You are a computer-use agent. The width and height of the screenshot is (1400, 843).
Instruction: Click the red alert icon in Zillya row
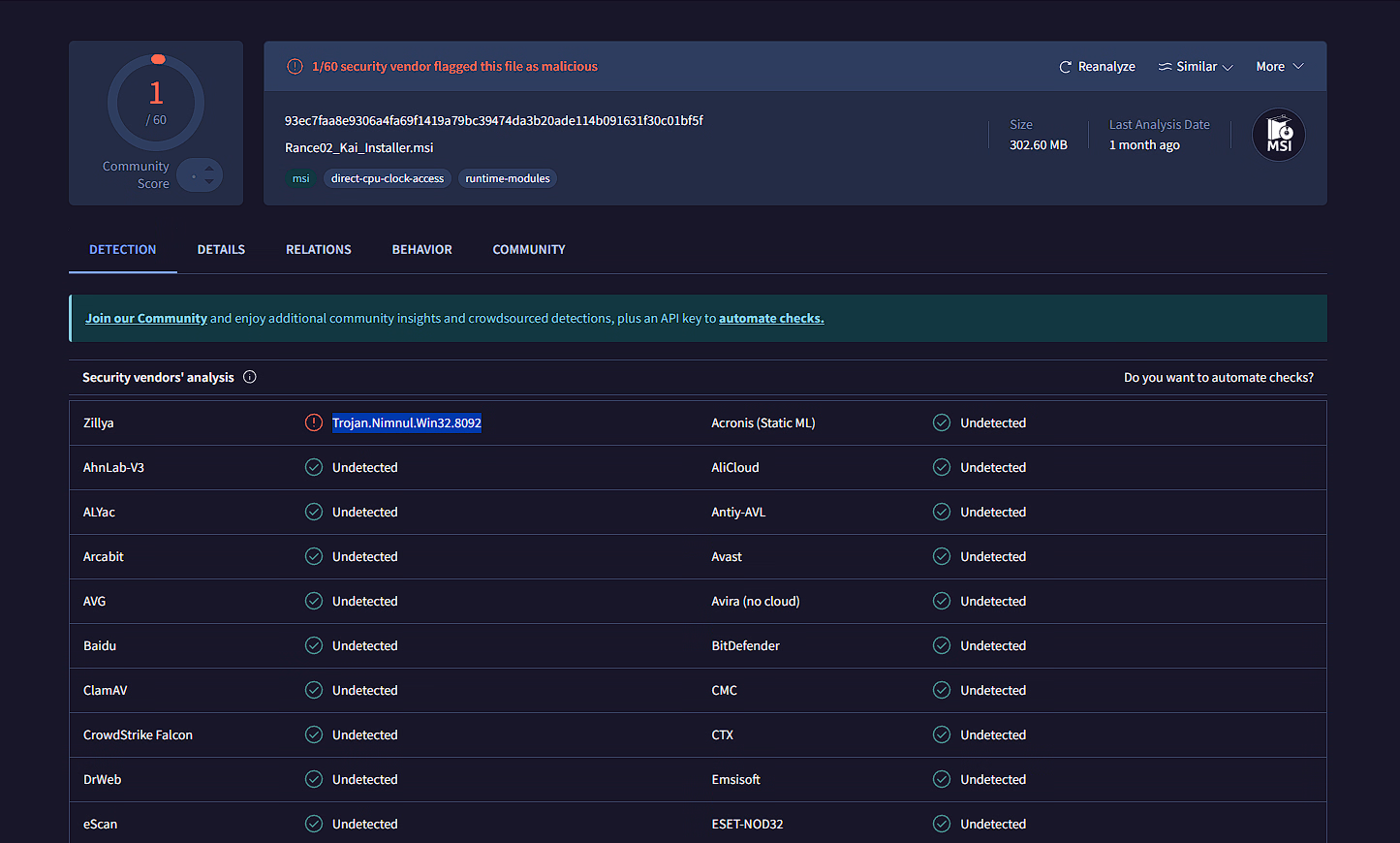click(x=314, y=422)
